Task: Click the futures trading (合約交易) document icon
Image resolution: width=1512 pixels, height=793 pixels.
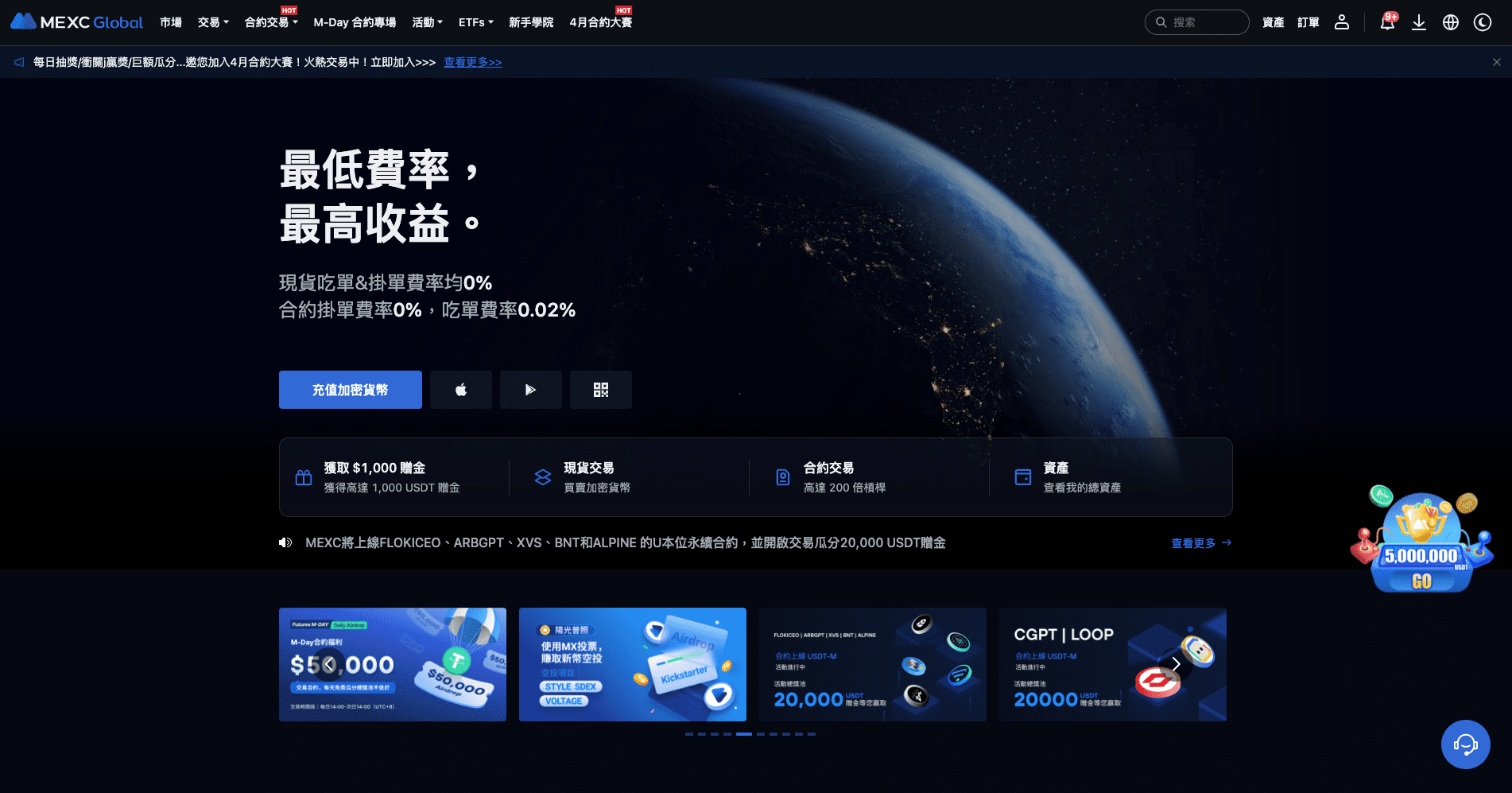Action: 783,477
